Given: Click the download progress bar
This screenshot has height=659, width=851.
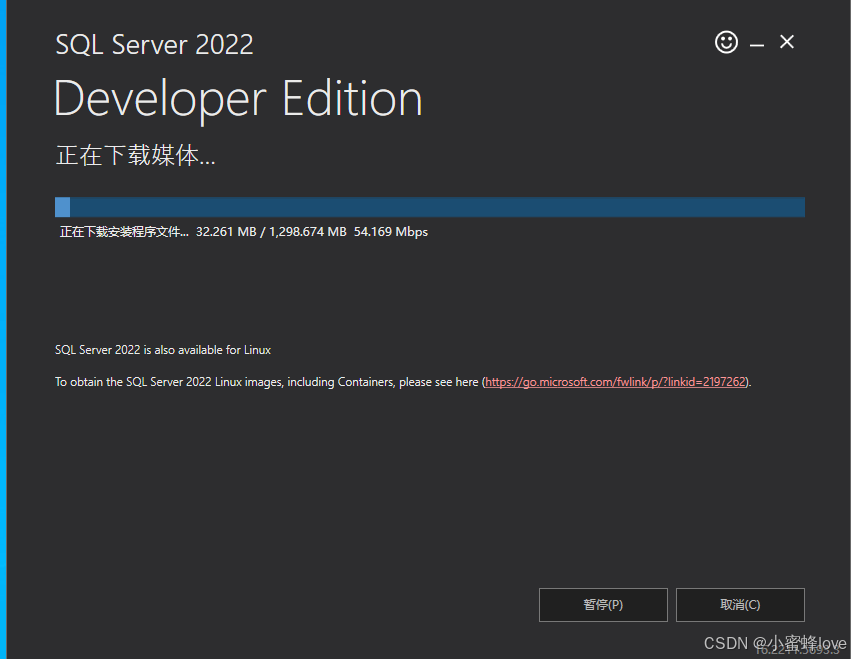Looking at the screenshot, I should [x=430, y=207].
